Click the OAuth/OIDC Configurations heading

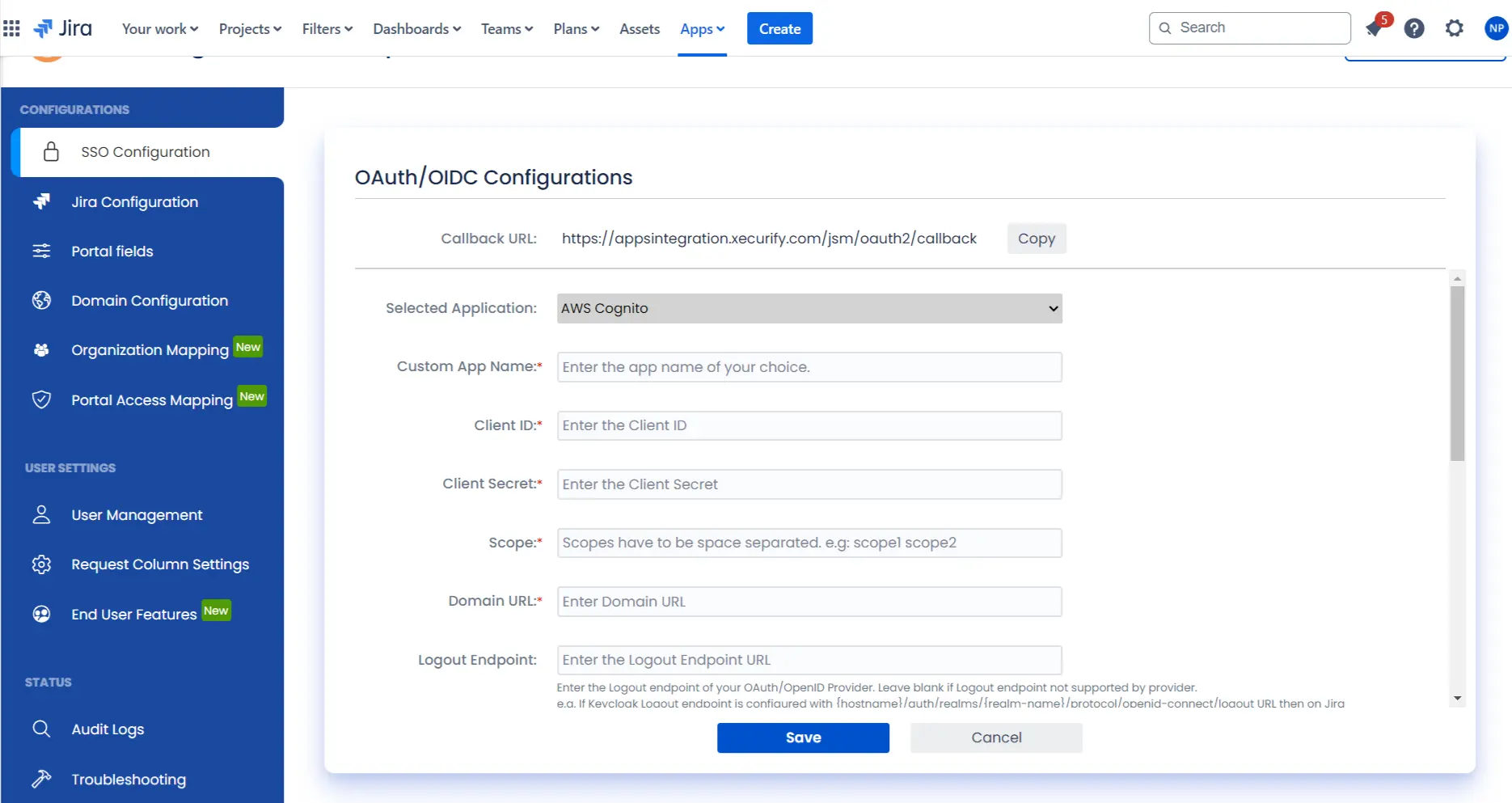point(493,177)
